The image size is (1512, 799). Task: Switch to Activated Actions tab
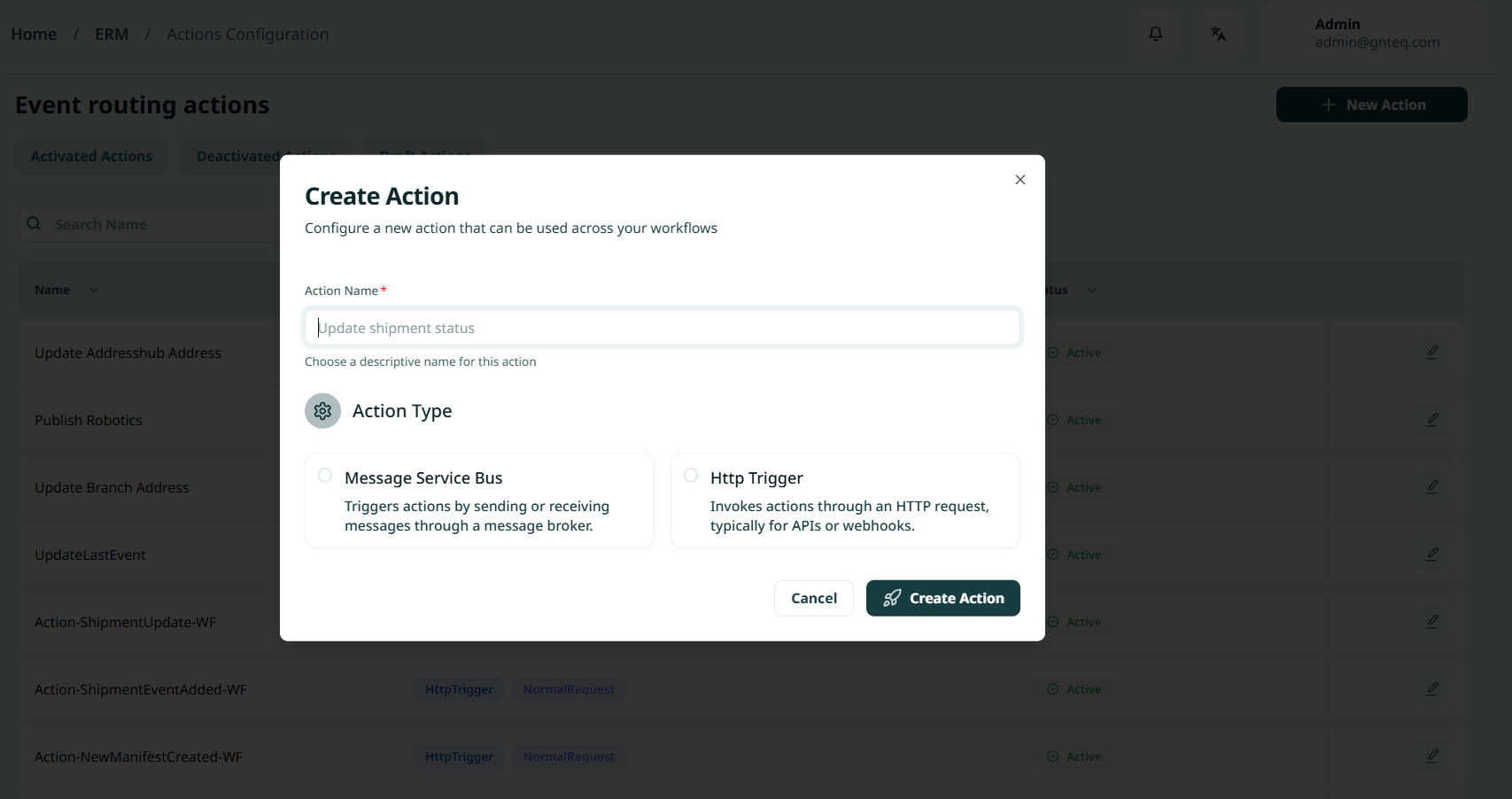coord(91,156)
